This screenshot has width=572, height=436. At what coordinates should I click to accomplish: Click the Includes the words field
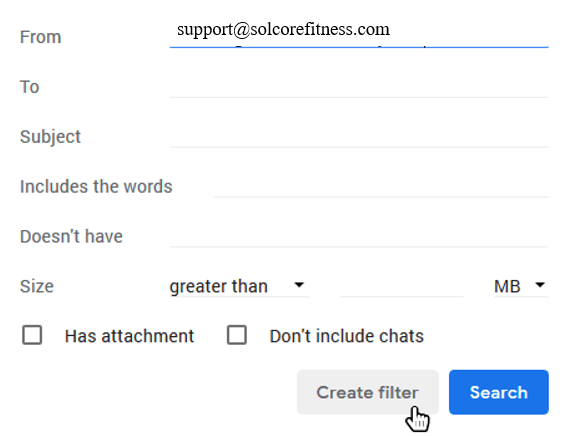click(x=381, y=186)
